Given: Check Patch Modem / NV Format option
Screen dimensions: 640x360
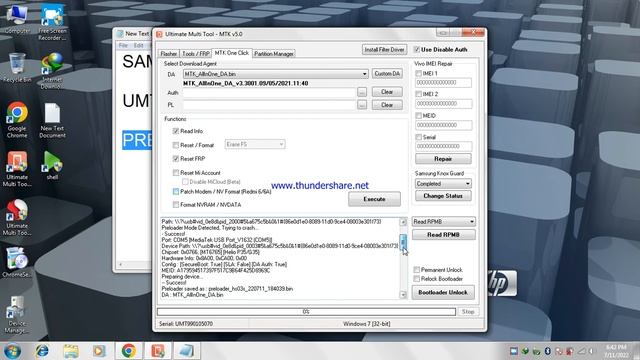Looking at the screenshot, I should (176, 191).
